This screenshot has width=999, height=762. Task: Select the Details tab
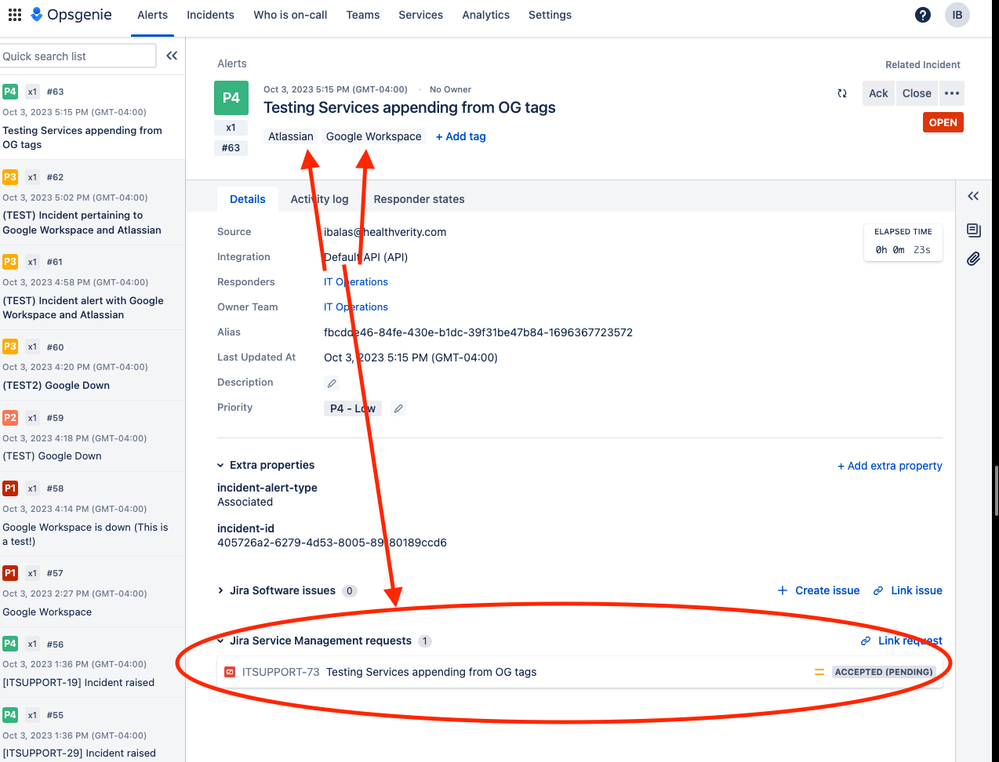(x=247, y=199)
